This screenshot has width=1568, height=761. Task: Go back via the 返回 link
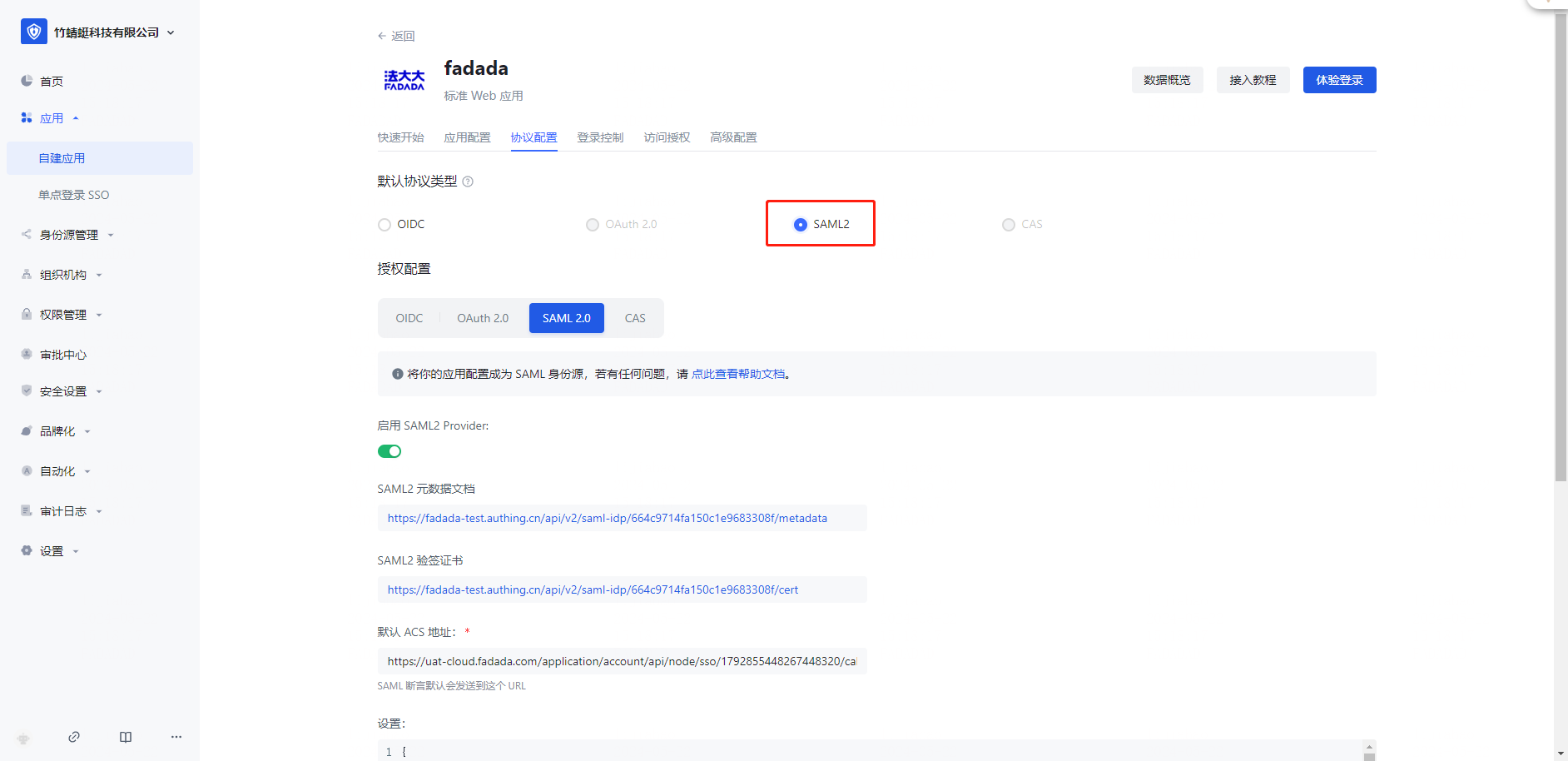[x=396, y=36]
